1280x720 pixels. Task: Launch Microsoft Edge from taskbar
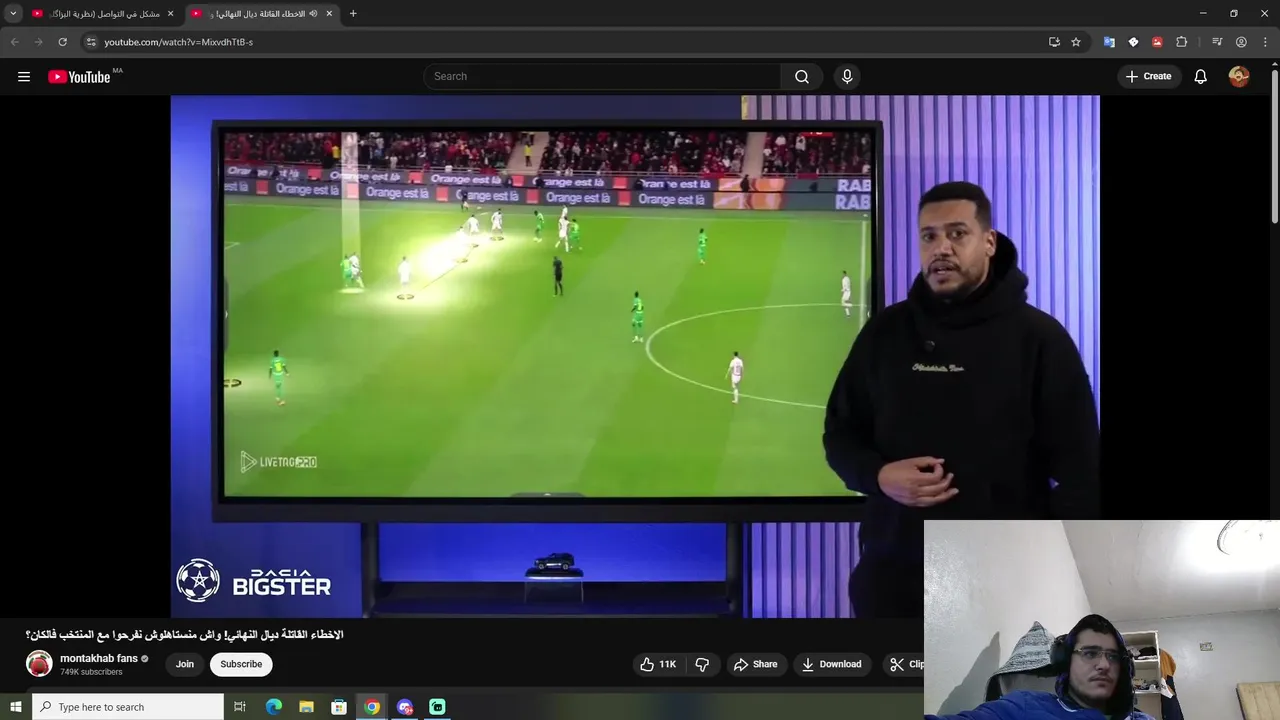(274, 707)
